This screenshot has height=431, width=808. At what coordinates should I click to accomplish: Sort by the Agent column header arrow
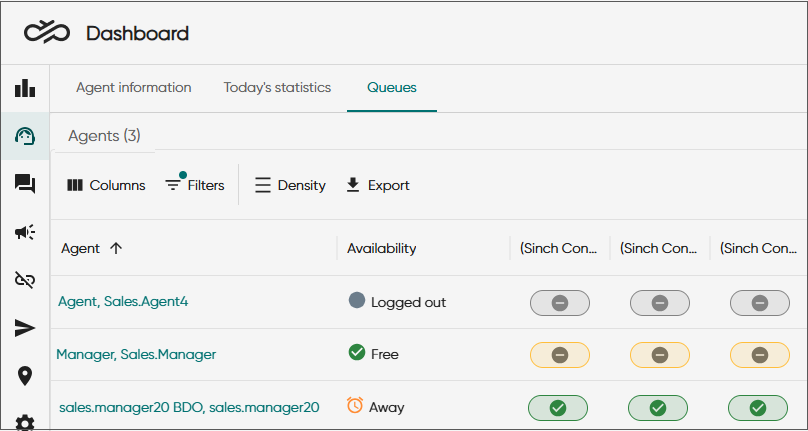click(x=116, y=248)
